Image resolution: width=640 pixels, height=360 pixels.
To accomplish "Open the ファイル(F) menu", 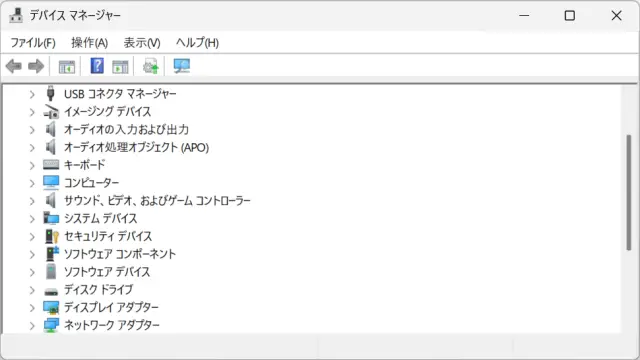I will coord(33,42).
